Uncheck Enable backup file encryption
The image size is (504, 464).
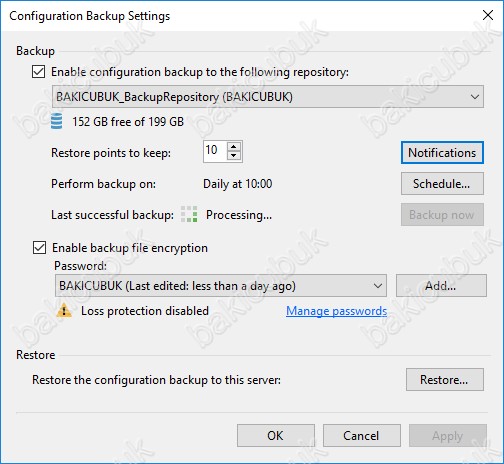[x=39, y=248]
